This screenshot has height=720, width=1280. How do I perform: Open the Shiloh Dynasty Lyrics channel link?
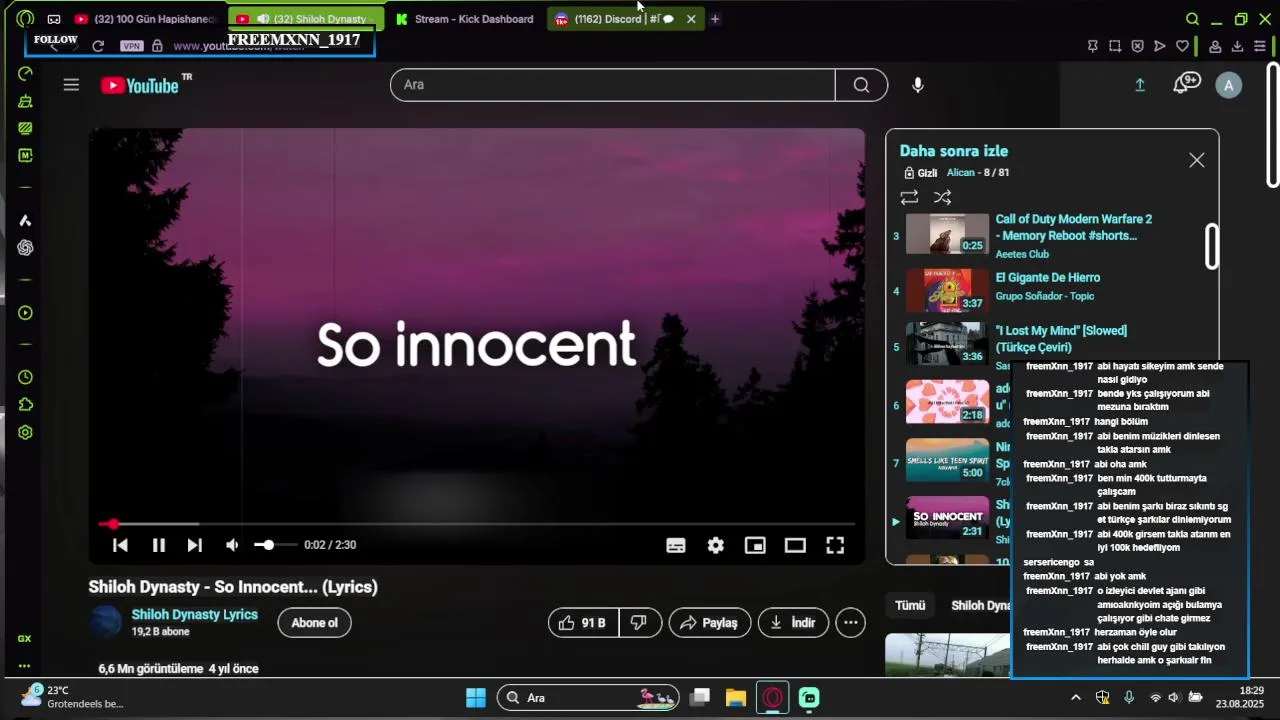click(195, 615)
